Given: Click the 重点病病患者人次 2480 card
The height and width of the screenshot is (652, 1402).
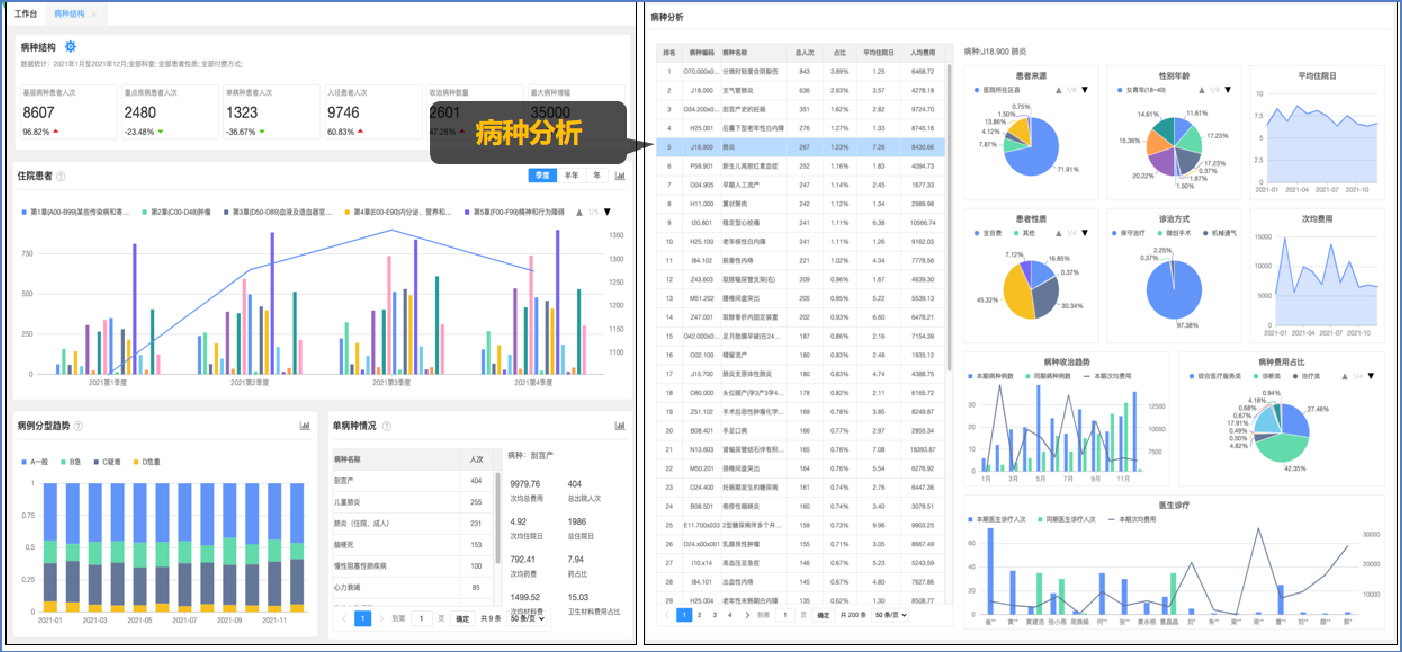Looking at the screenshot, I should pos(171,112).
